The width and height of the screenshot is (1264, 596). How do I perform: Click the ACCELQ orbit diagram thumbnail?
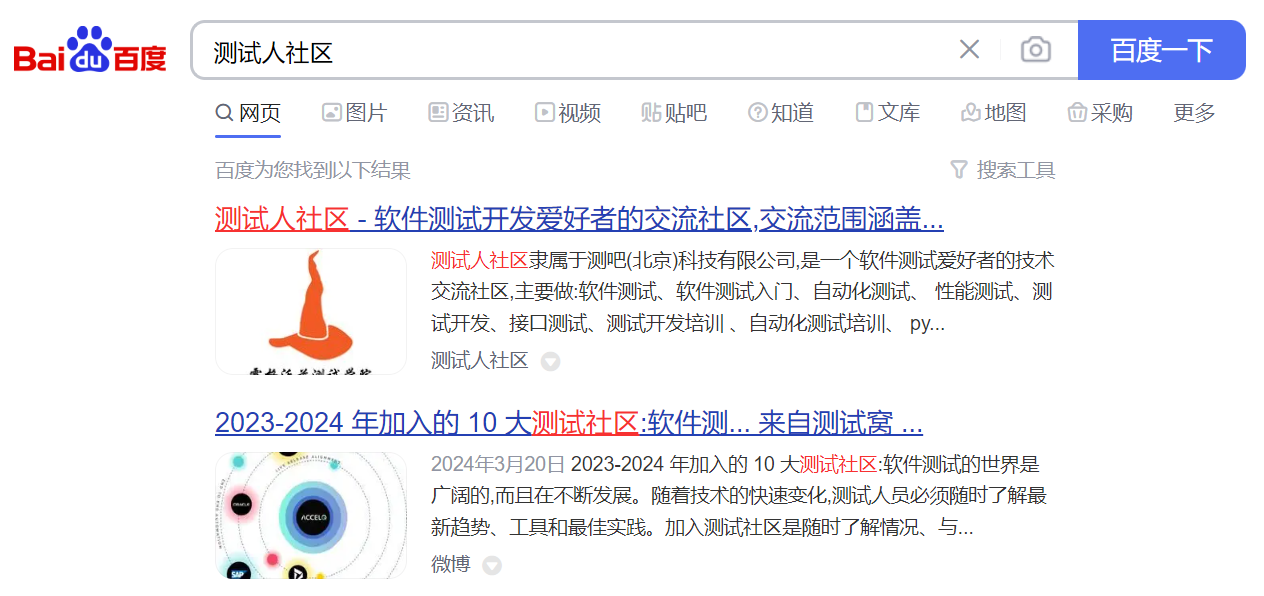[x=311, y=515]
